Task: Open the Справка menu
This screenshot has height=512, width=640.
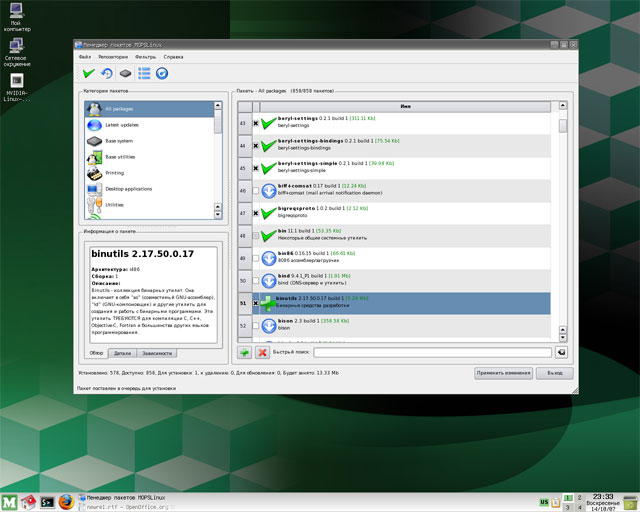Action: 173,57
